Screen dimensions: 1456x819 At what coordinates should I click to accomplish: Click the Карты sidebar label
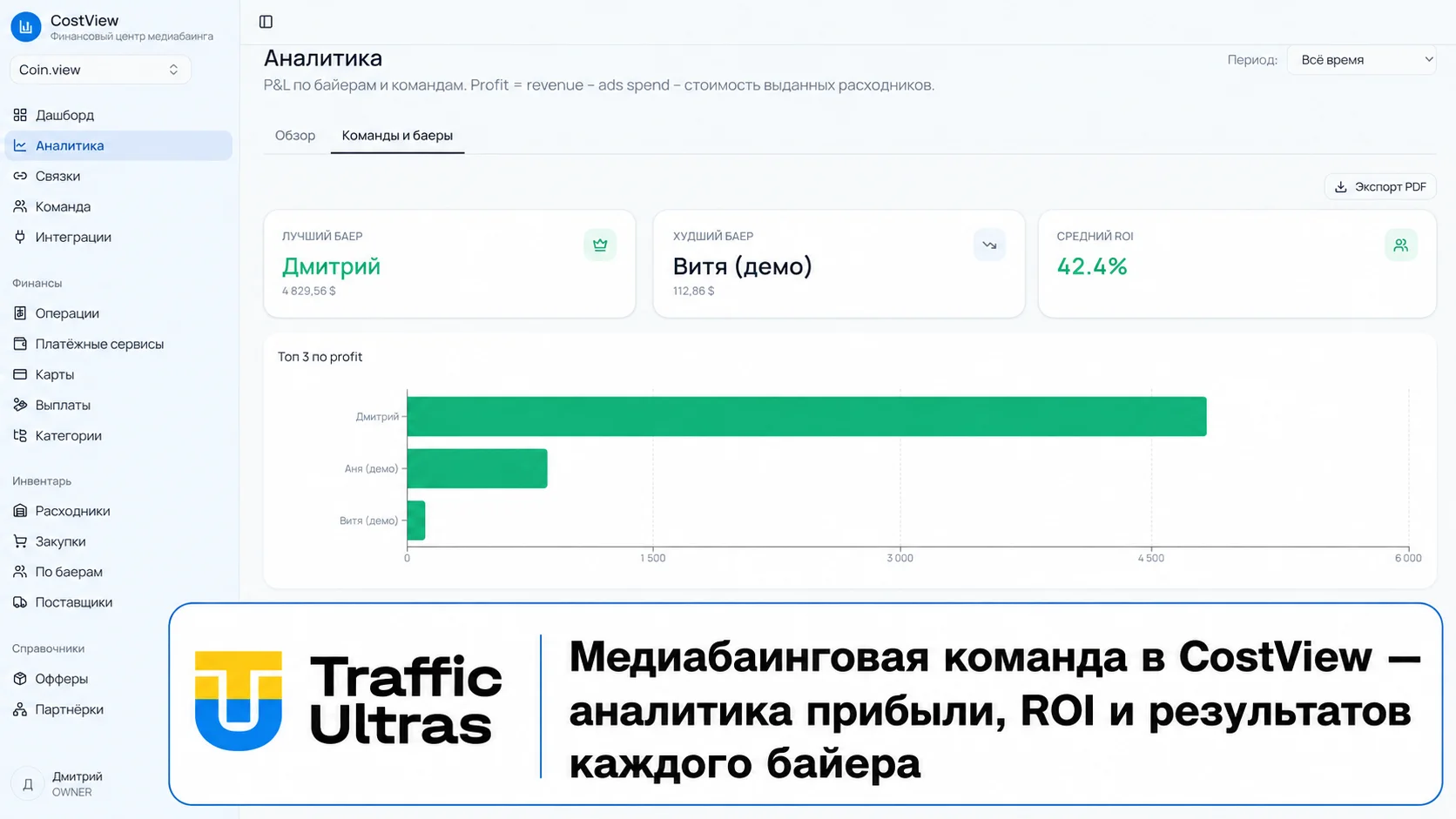tap(55, 374)
